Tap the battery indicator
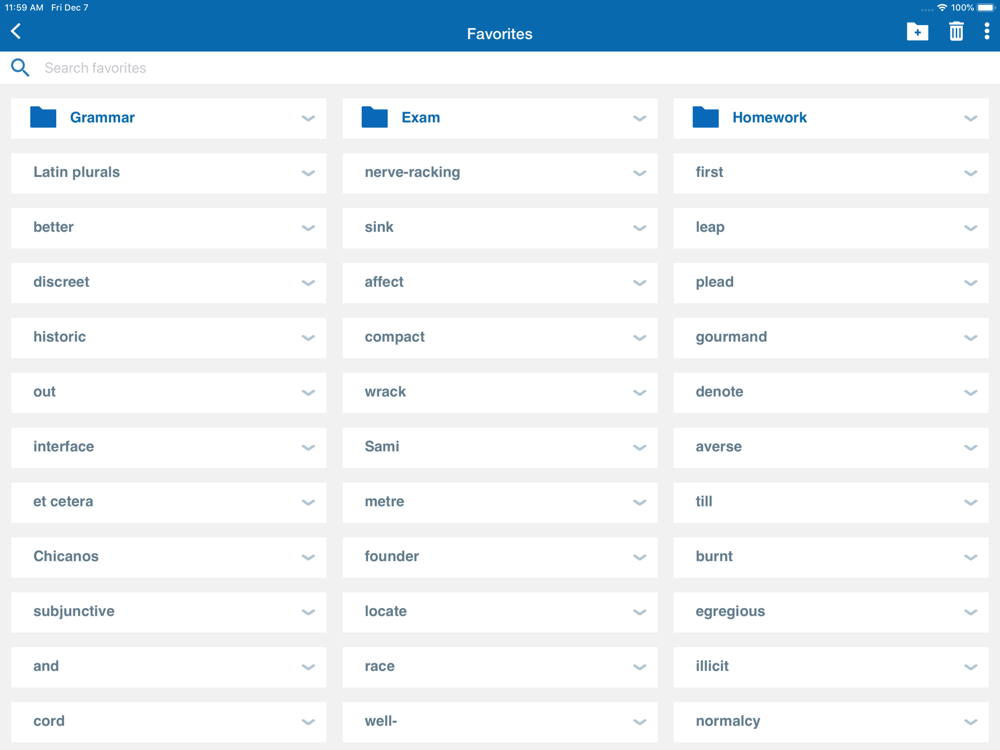 coord(985,8)
